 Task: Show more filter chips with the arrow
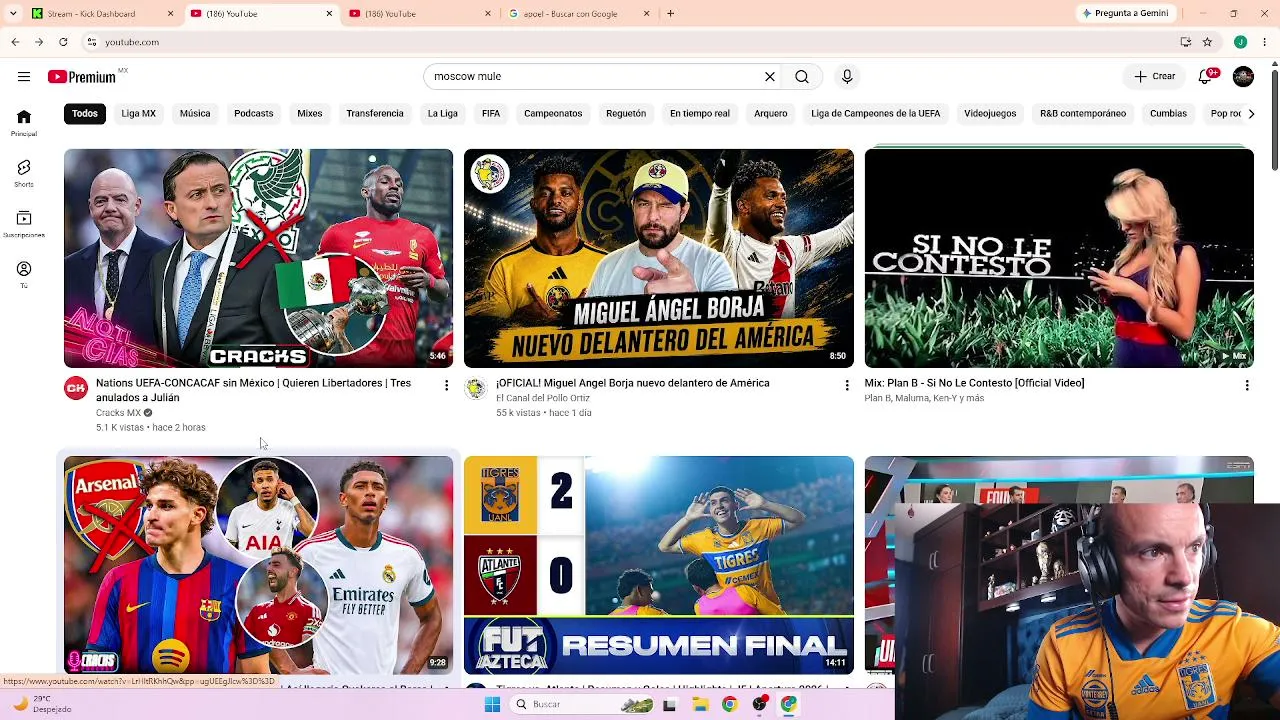pos(1250,114)
